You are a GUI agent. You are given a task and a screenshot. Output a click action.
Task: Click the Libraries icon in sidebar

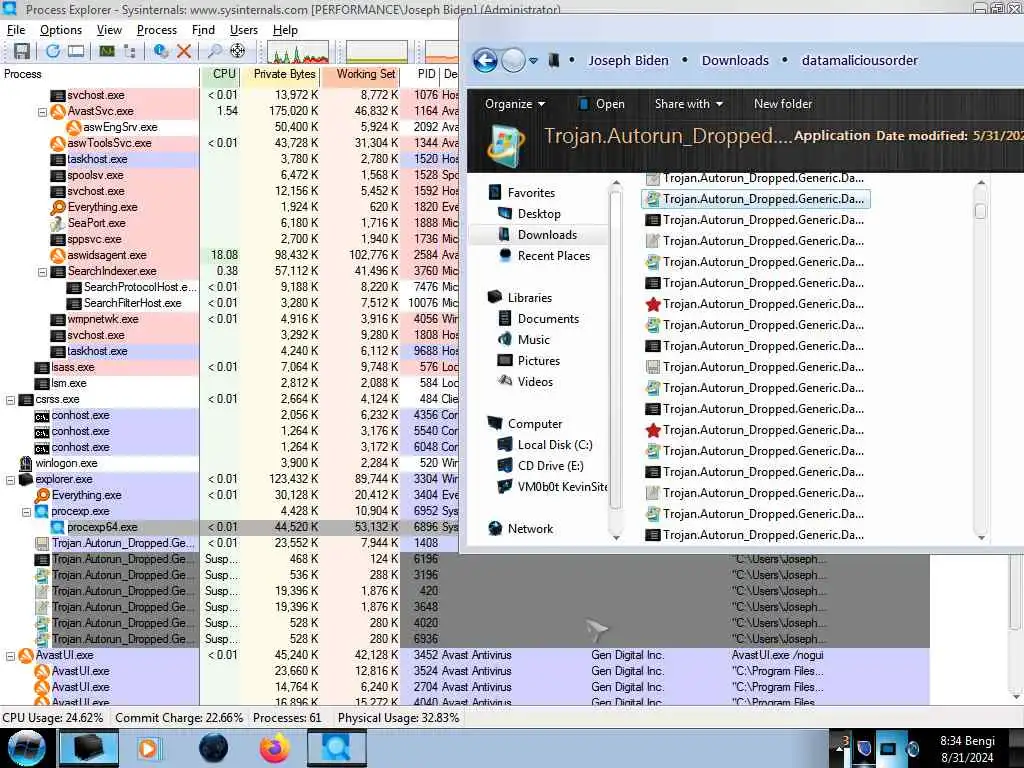coord(495,298)
